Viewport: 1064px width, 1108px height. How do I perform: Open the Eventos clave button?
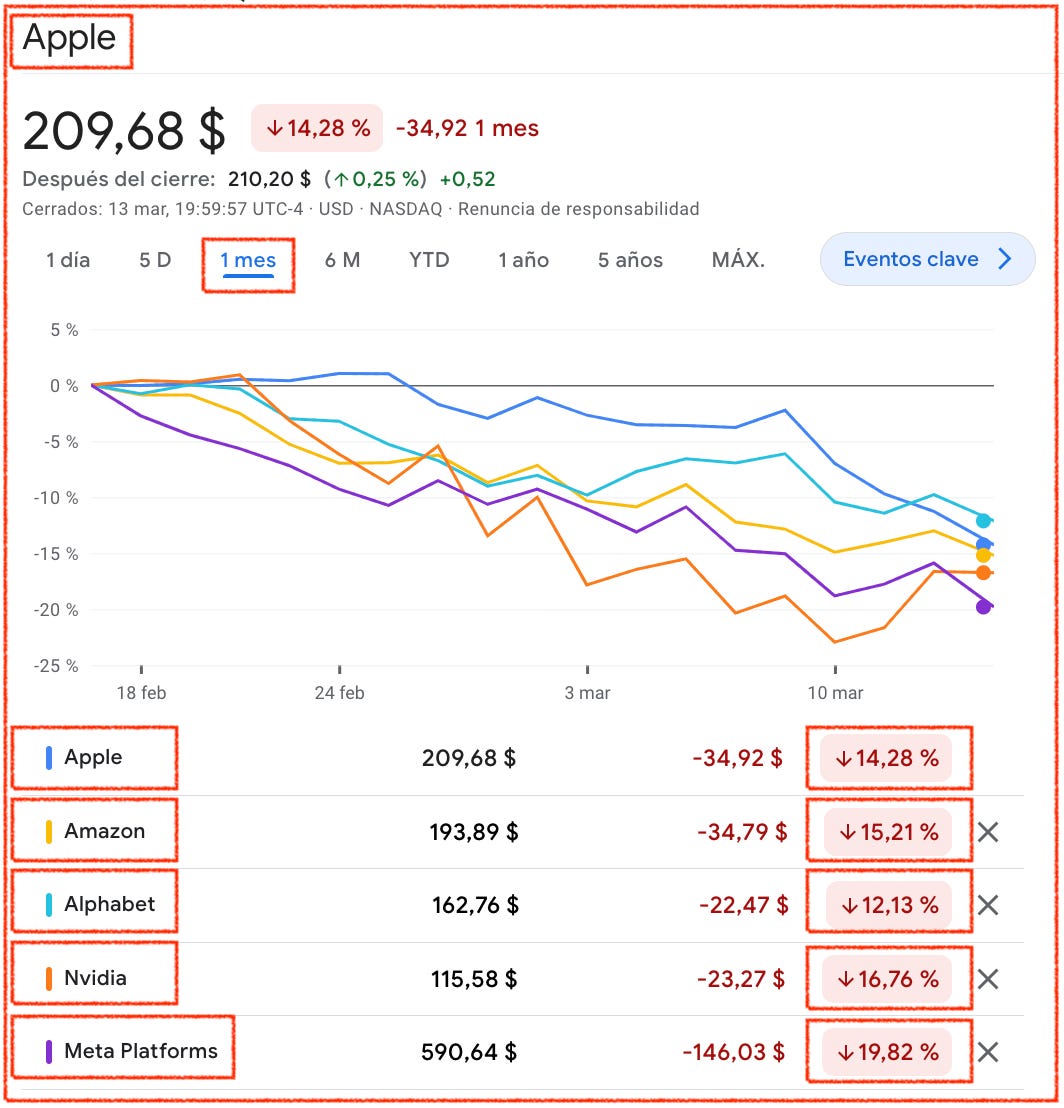point(928,259)
